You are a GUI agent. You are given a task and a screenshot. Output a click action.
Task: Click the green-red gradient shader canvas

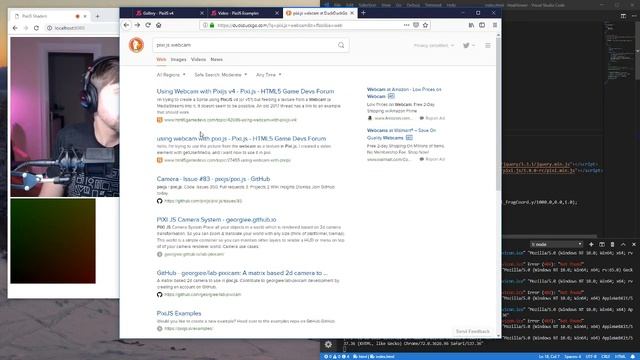[x=53, y=241]
